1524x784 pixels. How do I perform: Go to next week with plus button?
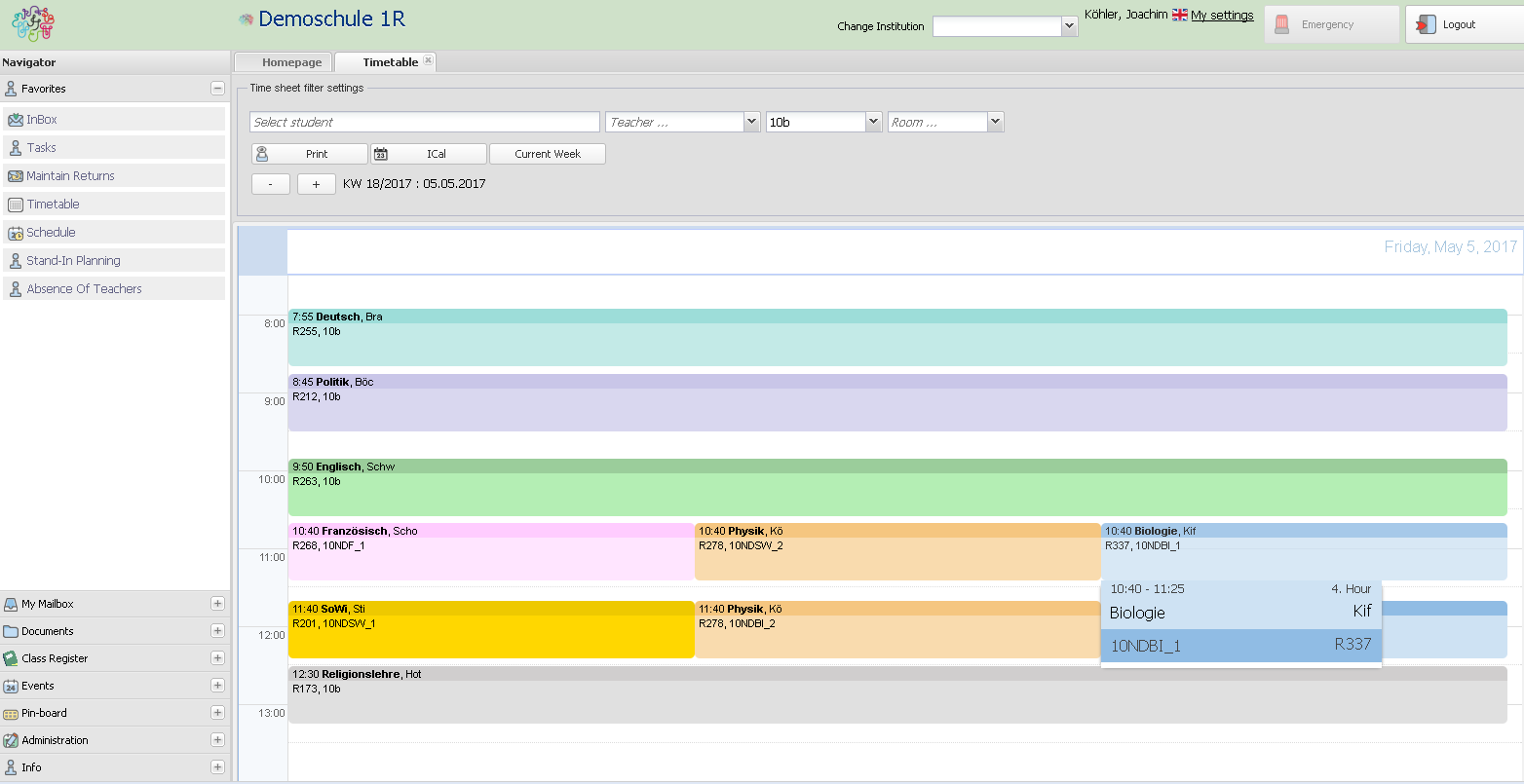pyautogui.click(x=316, y=184)
